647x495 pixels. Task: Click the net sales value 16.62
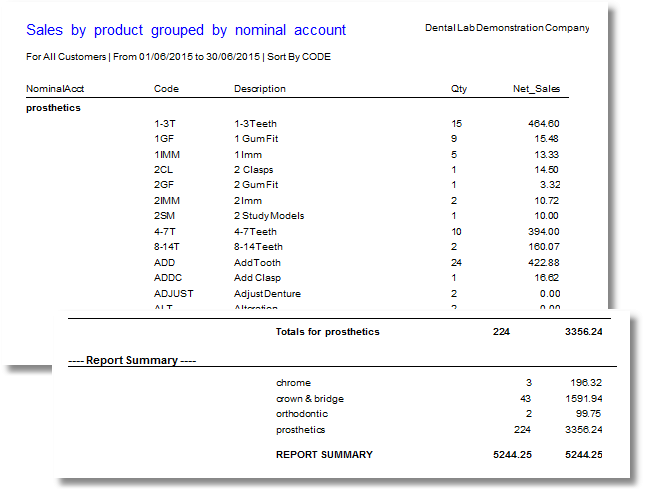(x=546, y=277)
